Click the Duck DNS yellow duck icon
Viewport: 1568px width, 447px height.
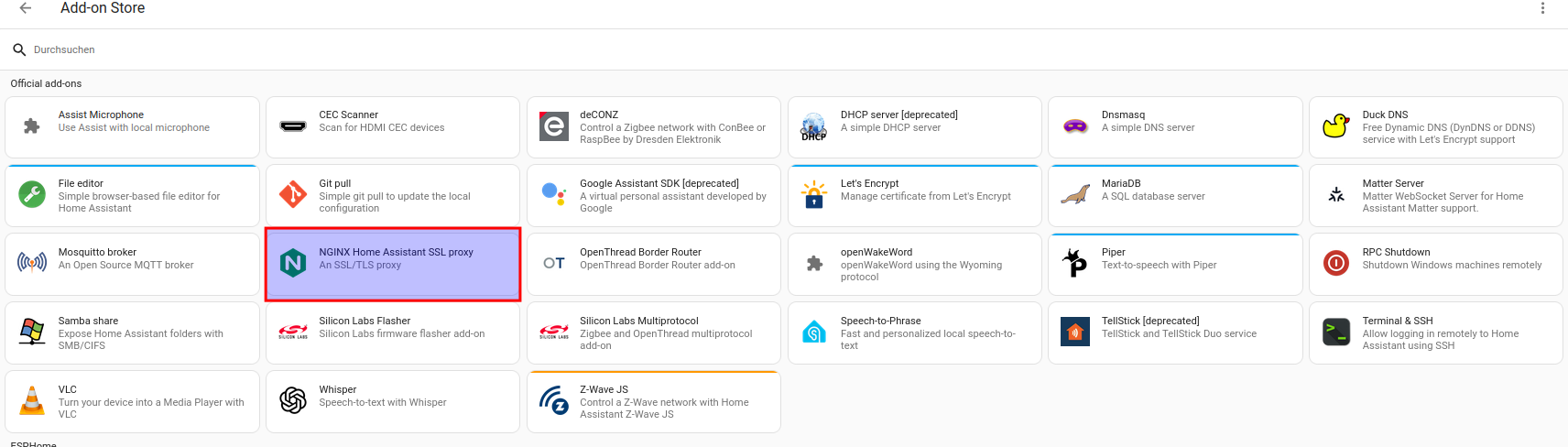tap(1336, 126)
